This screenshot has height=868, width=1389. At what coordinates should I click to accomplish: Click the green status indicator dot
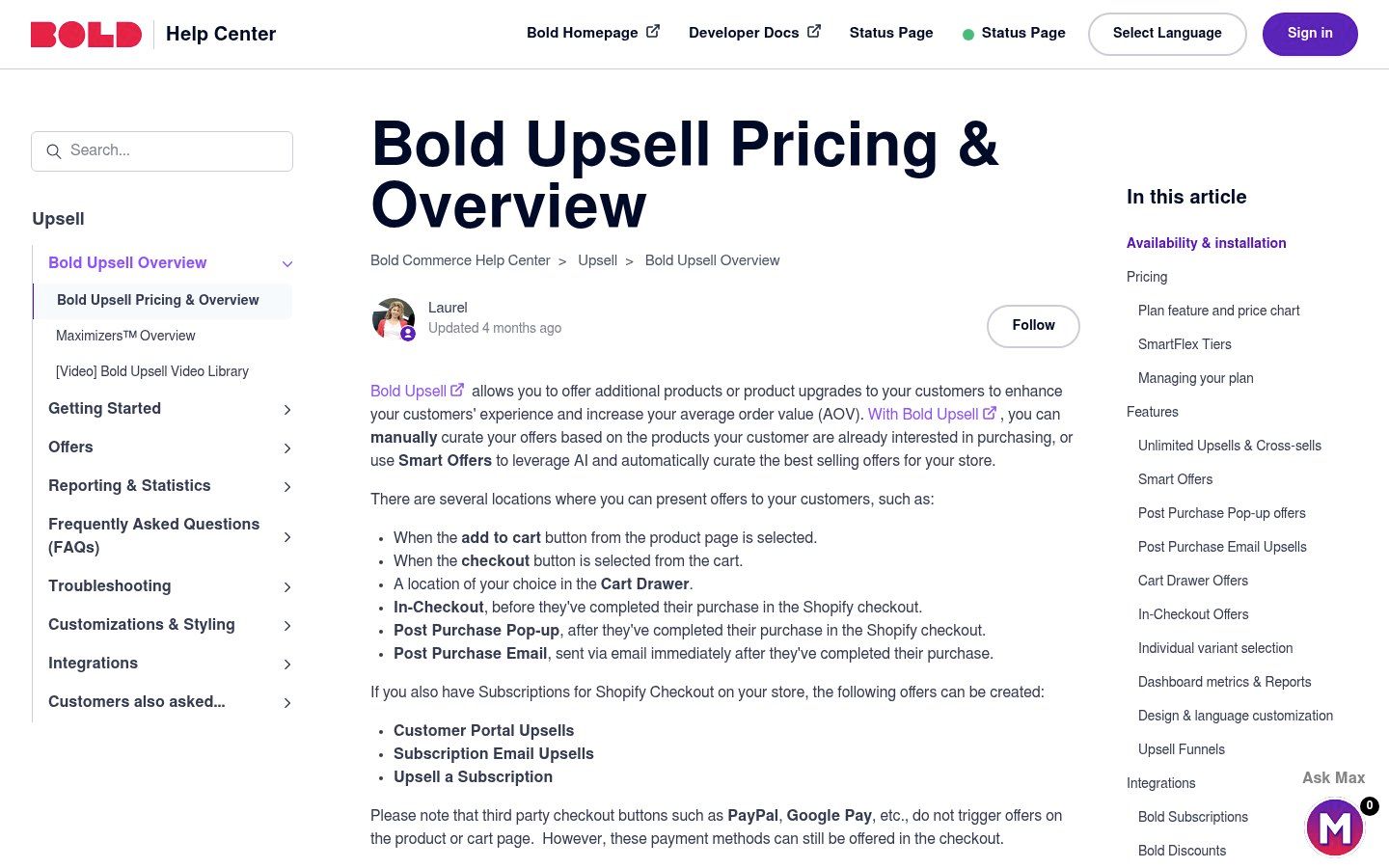967,34
